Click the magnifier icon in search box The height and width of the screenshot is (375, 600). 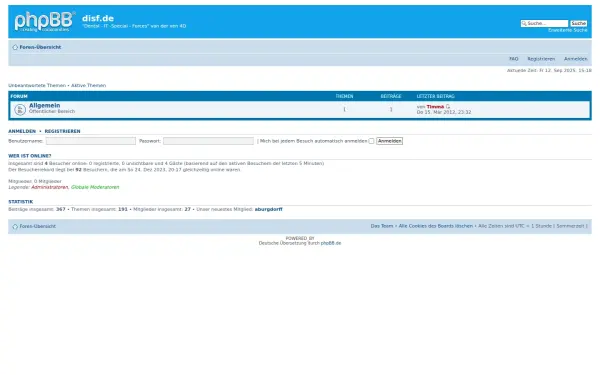[x=524, y=24]
